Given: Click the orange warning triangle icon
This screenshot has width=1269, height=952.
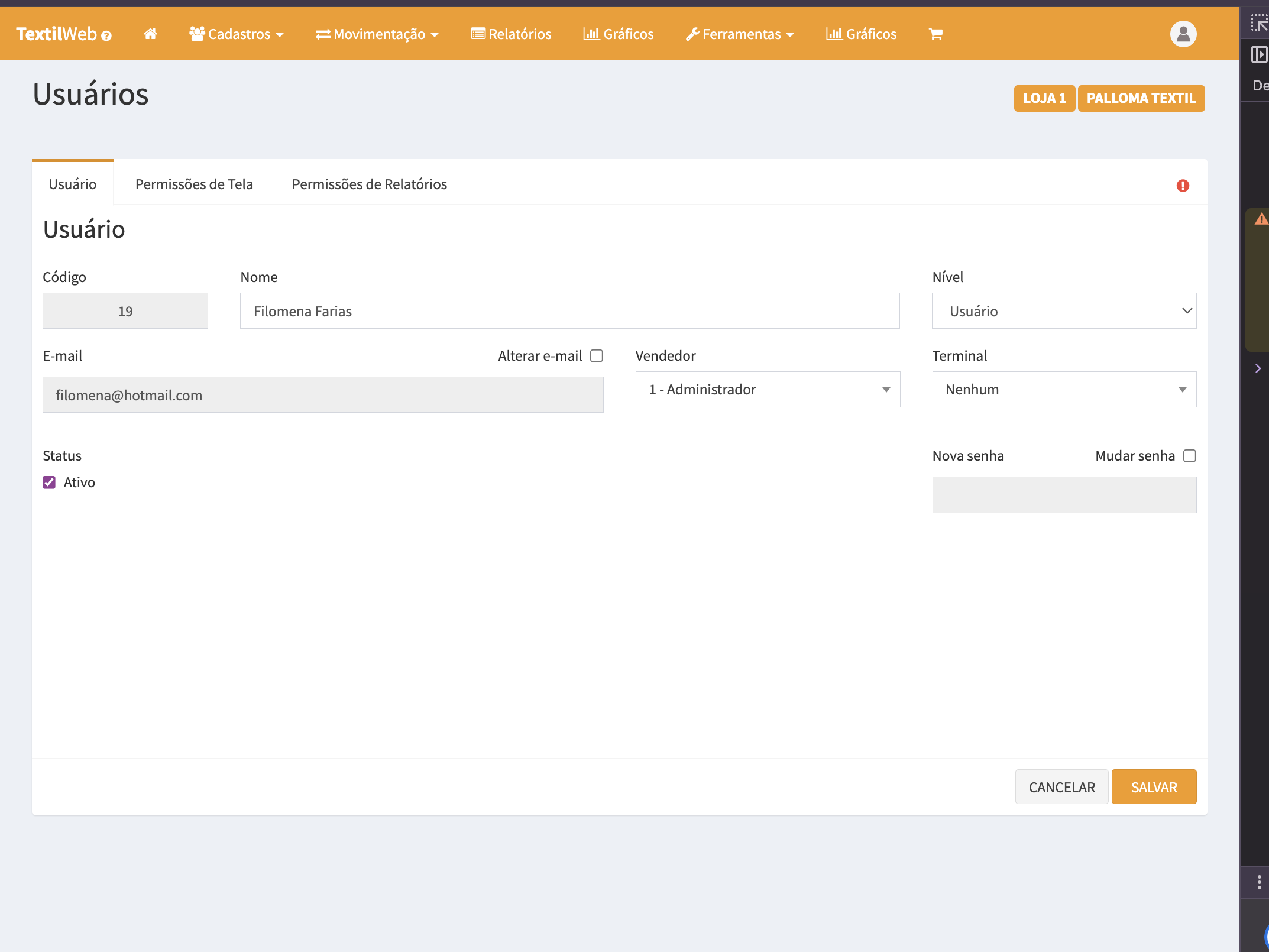Looking at the screenshot, I should tap(1261, 219).
